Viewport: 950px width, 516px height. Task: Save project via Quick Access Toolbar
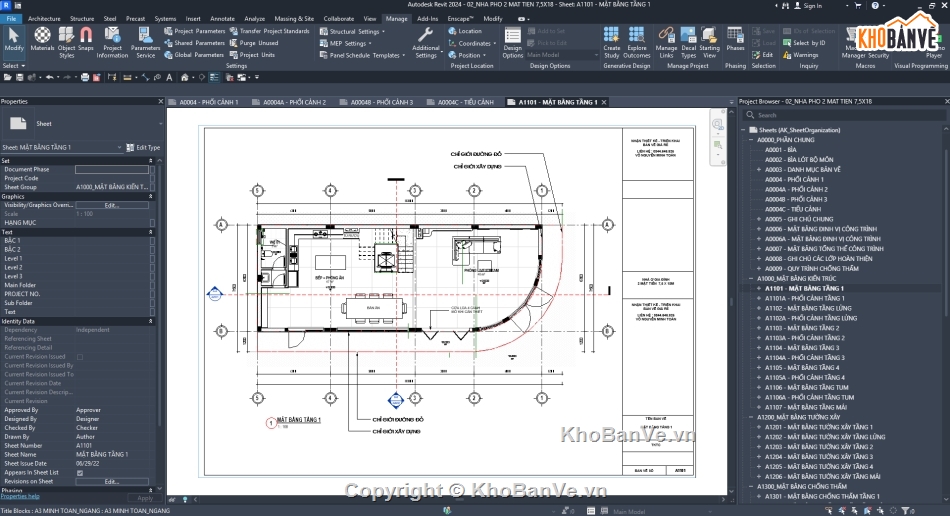[19, 78]
